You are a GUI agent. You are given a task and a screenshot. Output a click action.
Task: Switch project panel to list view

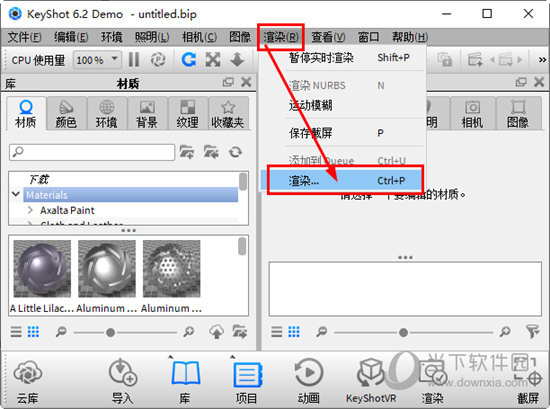tap(276, 331)
